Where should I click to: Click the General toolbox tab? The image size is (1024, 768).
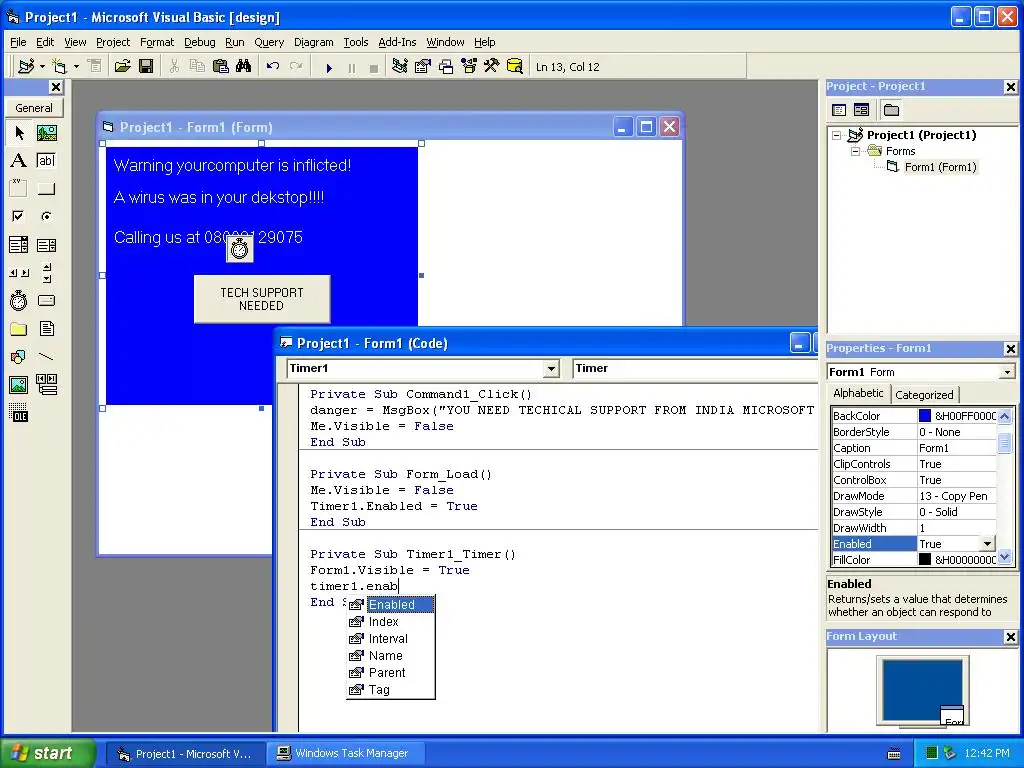click(34, 108)
